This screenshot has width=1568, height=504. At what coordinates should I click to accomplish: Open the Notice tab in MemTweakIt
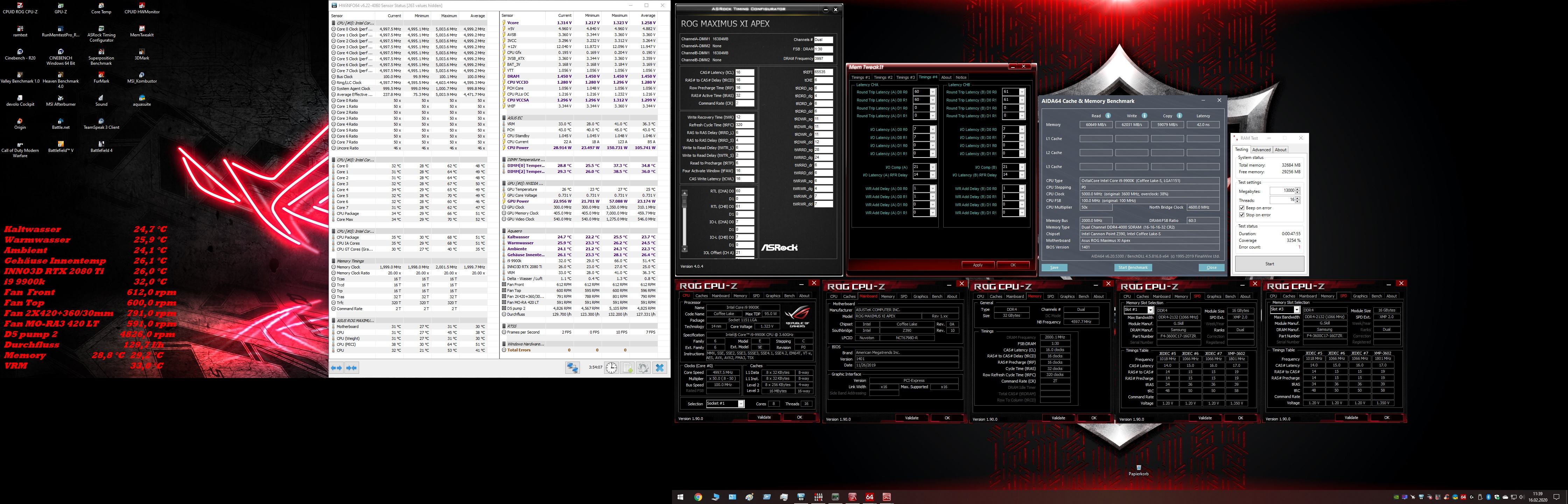click(x=960, y=77)
